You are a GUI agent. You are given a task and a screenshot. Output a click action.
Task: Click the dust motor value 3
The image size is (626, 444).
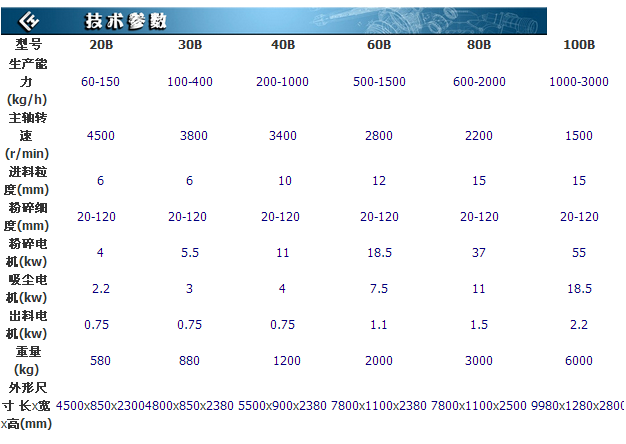point(189,289)
